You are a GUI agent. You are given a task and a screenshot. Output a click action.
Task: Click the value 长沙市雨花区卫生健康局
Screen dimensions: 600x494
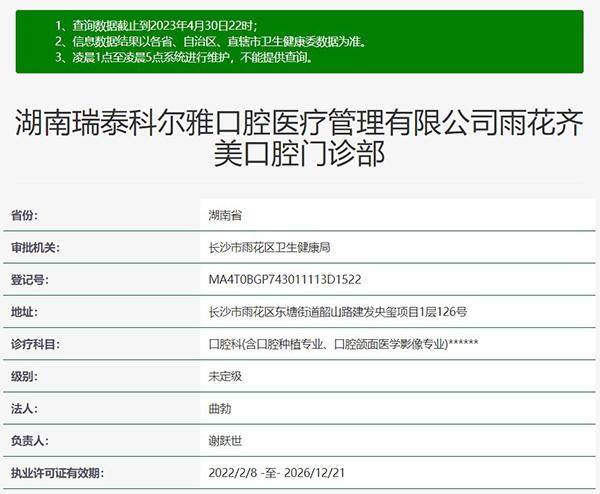269,248
